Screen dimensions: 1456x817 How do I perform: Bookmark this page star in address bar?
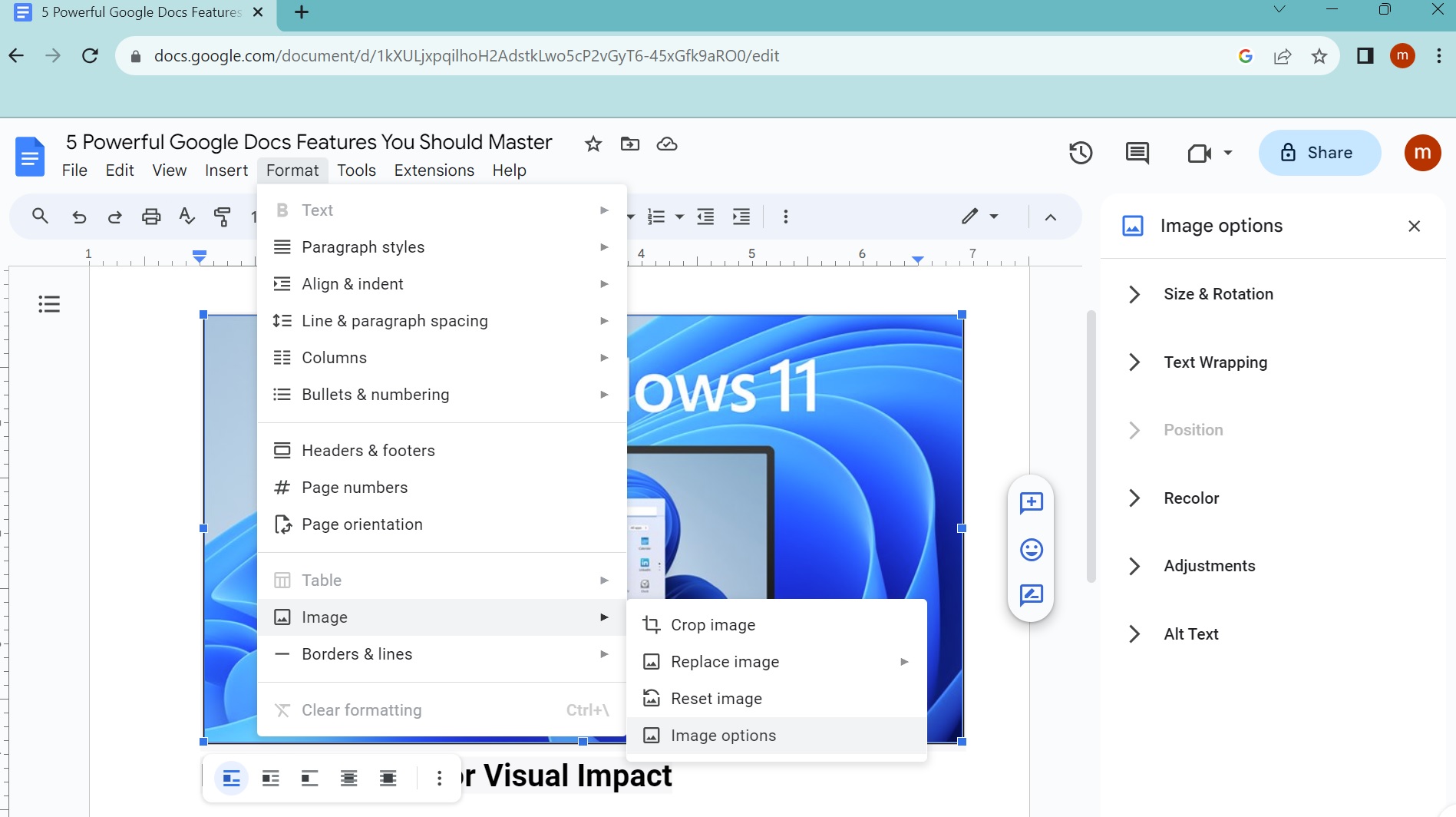(1319, 56)
